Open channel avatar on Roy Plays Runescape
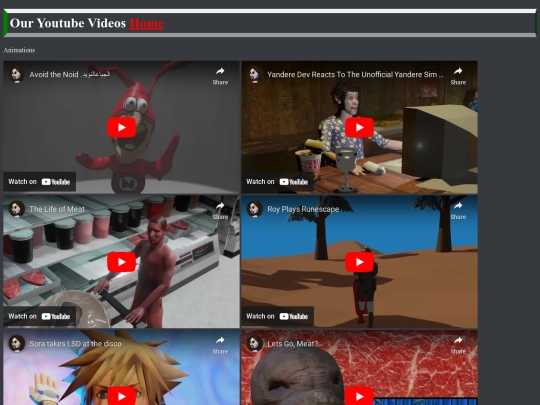Screen dimensions: 540x405 [254, 209]
